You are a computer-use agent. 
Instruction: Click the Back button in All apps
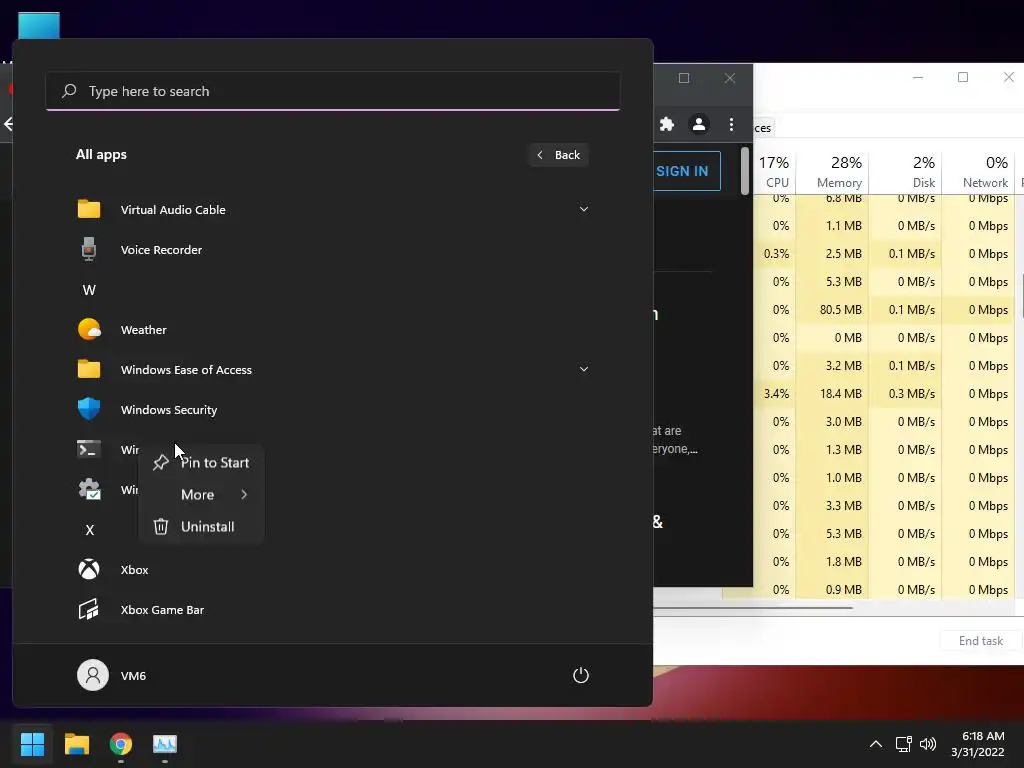(558, 155)
